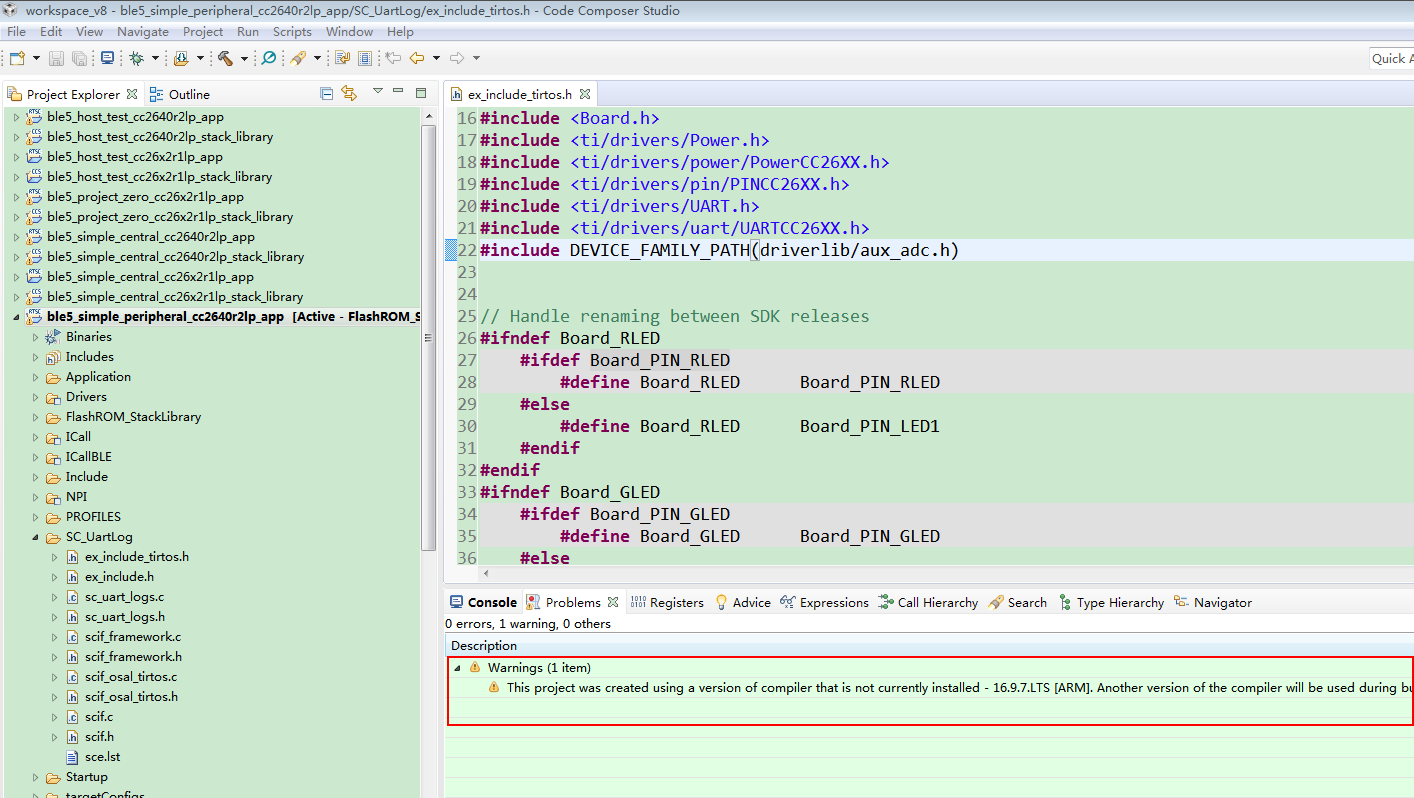The height and width of the screenshot is (798, 1414).
Task: Close the Problems view tab
Action: (613, 603)
